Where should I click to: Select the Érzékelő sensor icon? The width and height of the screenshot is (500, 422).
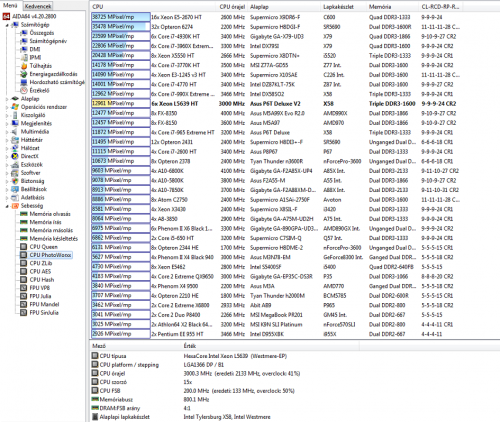coord(23,90)
